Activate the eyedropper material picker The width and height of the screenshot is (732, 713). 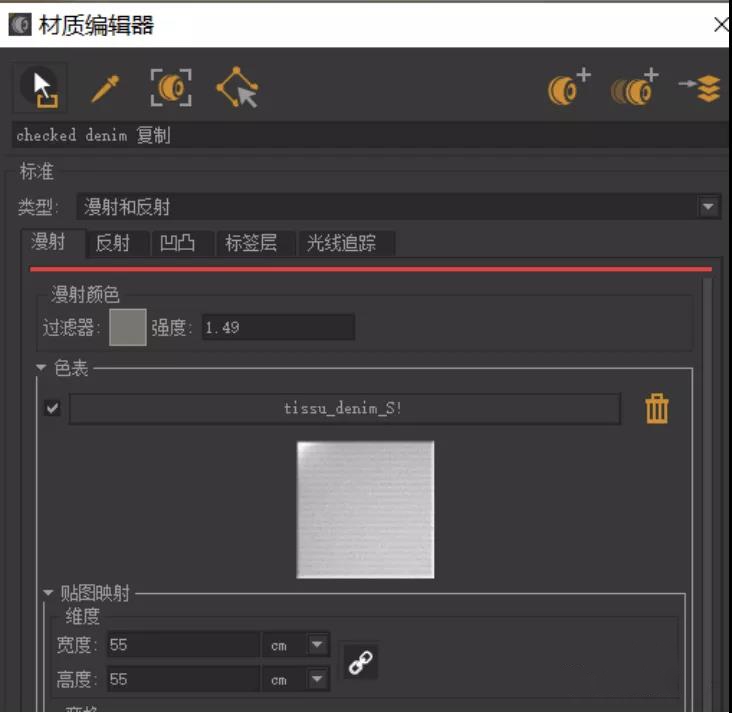105,88
